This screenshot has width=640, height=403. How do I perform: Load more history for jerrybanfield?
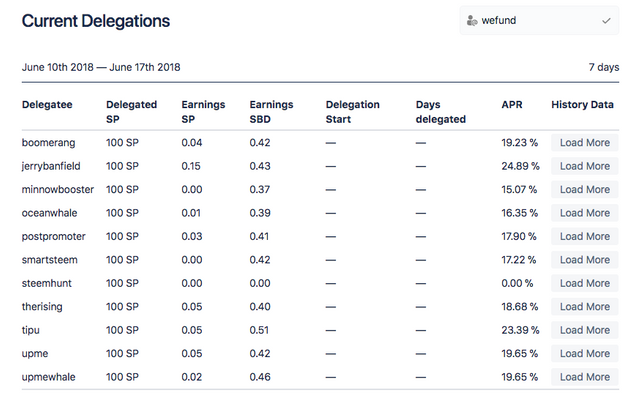584,166
